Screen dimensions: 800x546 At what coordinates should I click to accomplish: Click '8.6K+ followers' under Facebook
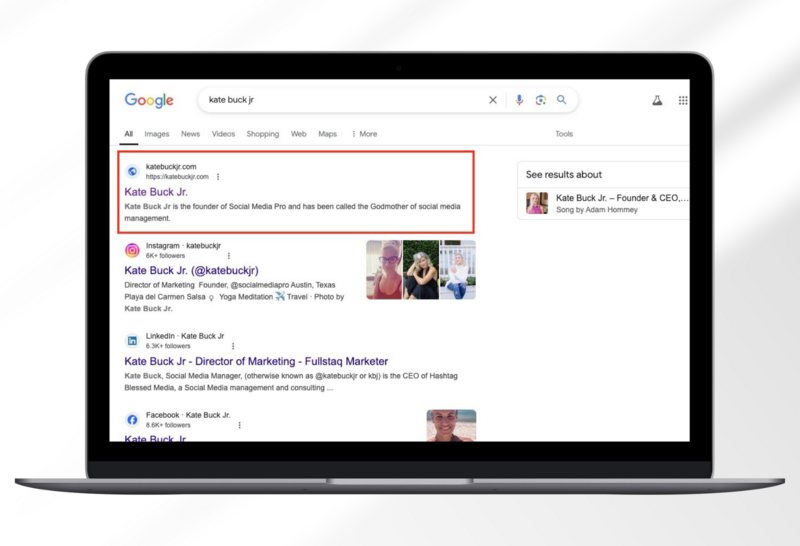tap(168, 425)
